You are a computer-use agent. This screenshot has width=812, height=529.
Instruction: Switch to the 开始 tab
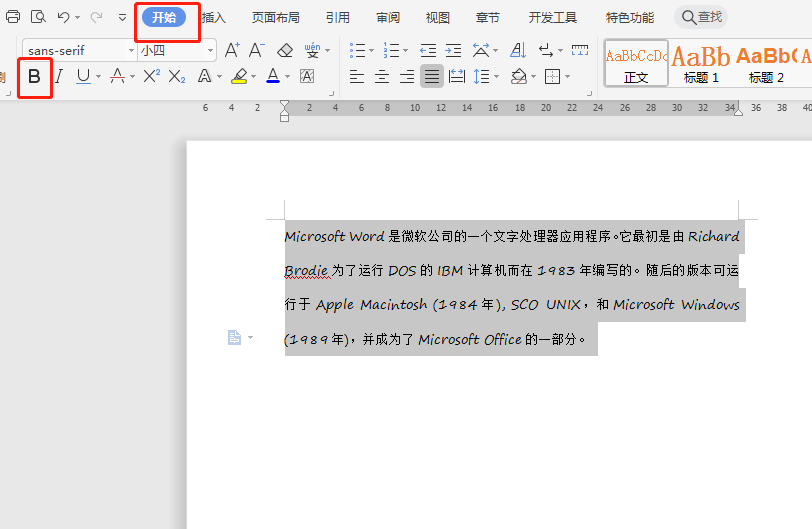pos(164,18)
